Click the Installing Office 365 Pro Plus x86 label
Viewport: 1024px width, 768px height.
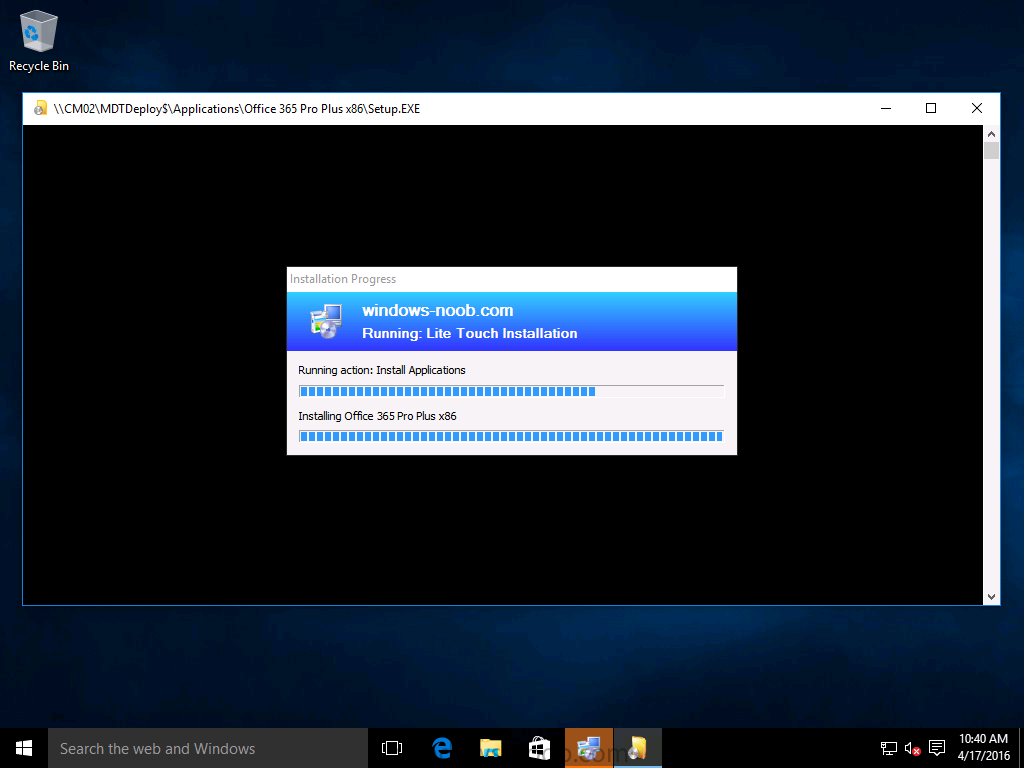377,416
